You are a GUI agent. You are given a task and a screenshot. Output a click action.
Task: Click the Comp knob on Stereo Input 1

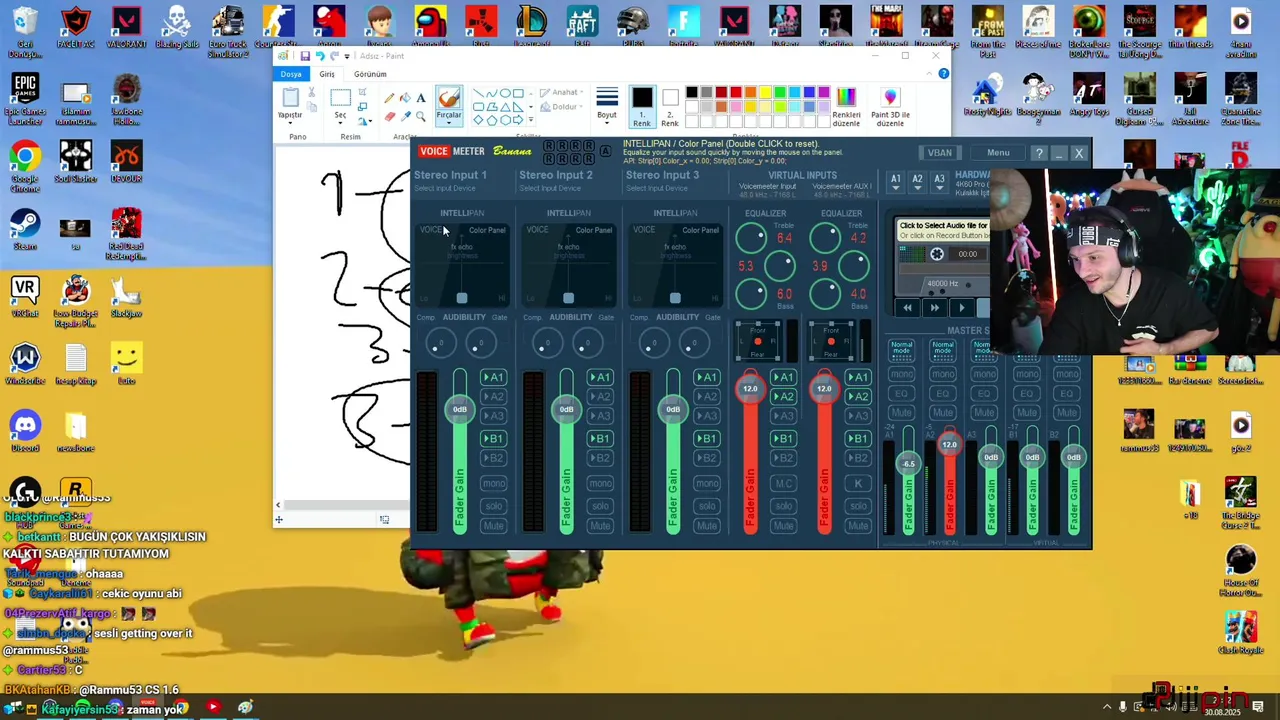(x=439, y=344)
